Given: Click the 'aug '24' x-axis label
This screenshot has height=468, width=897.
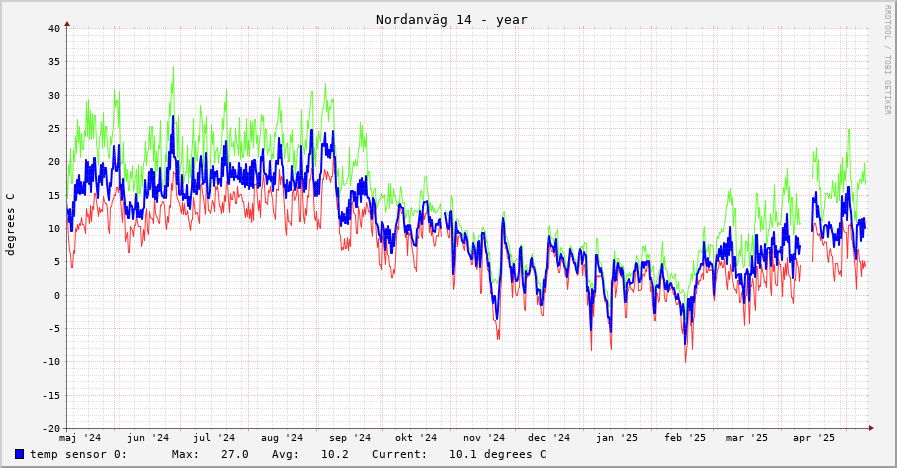Looking at the screenshot, I should tap(282, 438).
